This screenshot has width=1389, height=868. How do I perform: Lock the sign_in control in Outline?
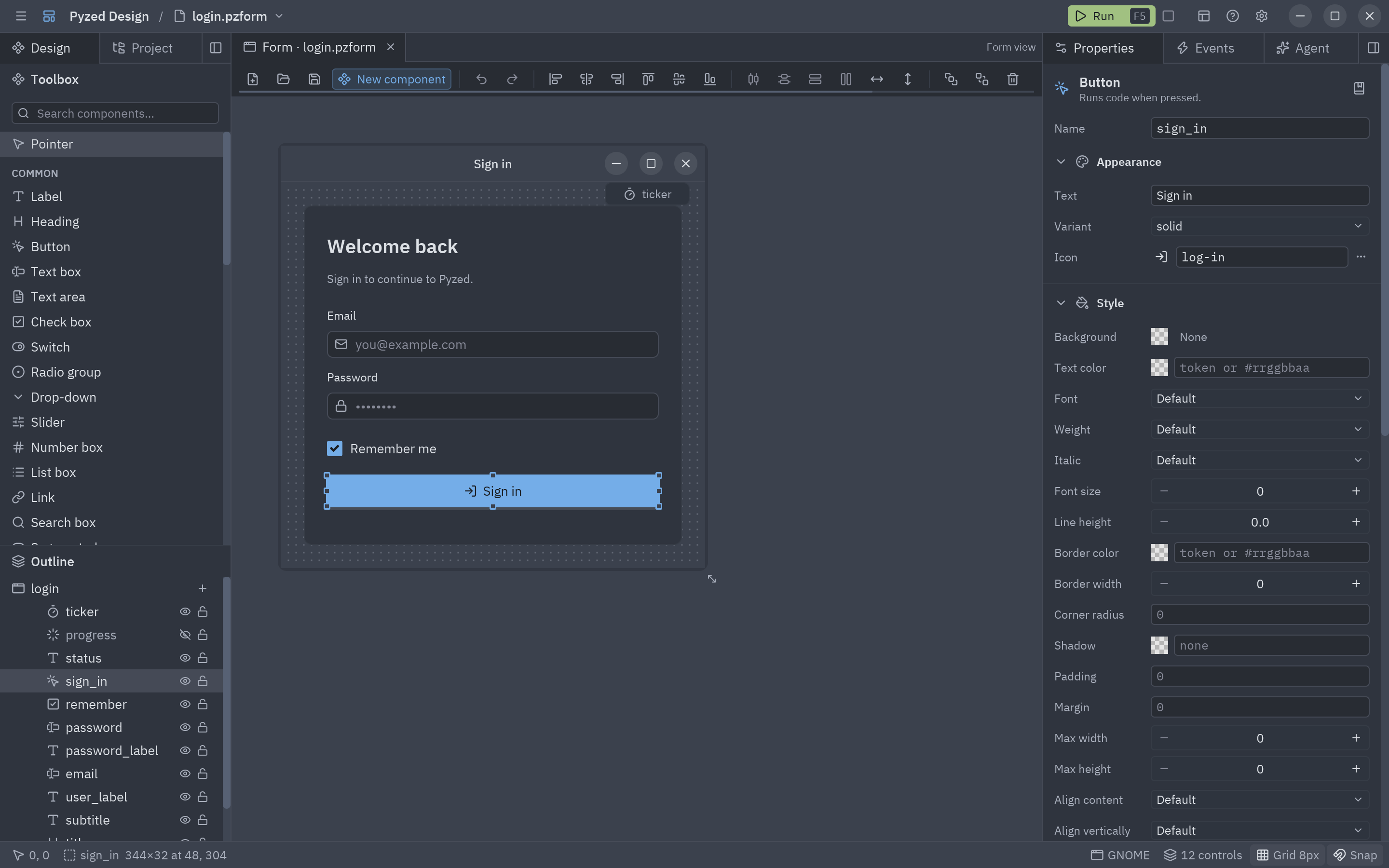point(203,681)
